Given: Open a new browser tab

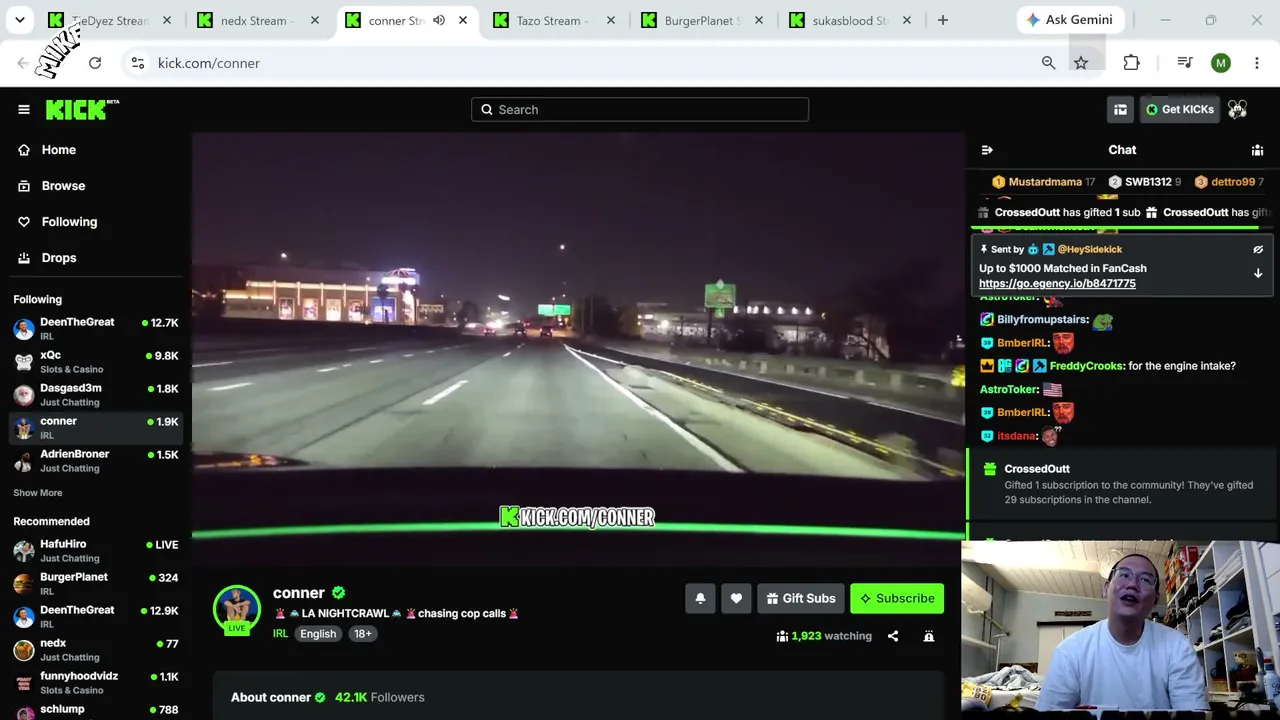Looking at the screenshot, I should click(x=943, y=20).
